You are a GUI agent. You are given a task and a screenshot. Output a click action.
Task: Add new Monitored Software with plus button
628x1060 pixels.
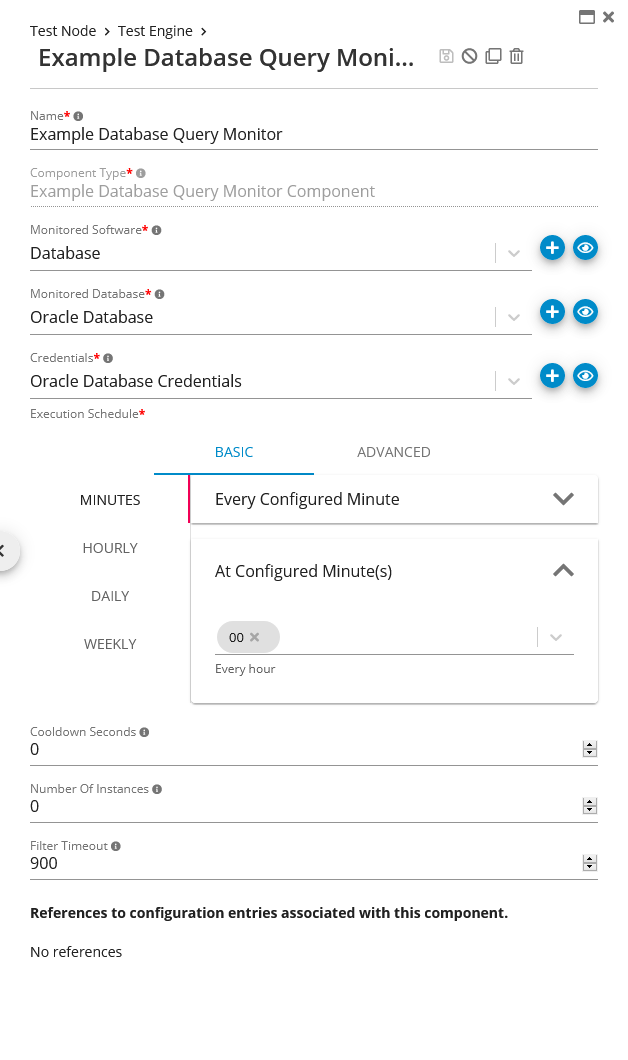pos(552,248)
